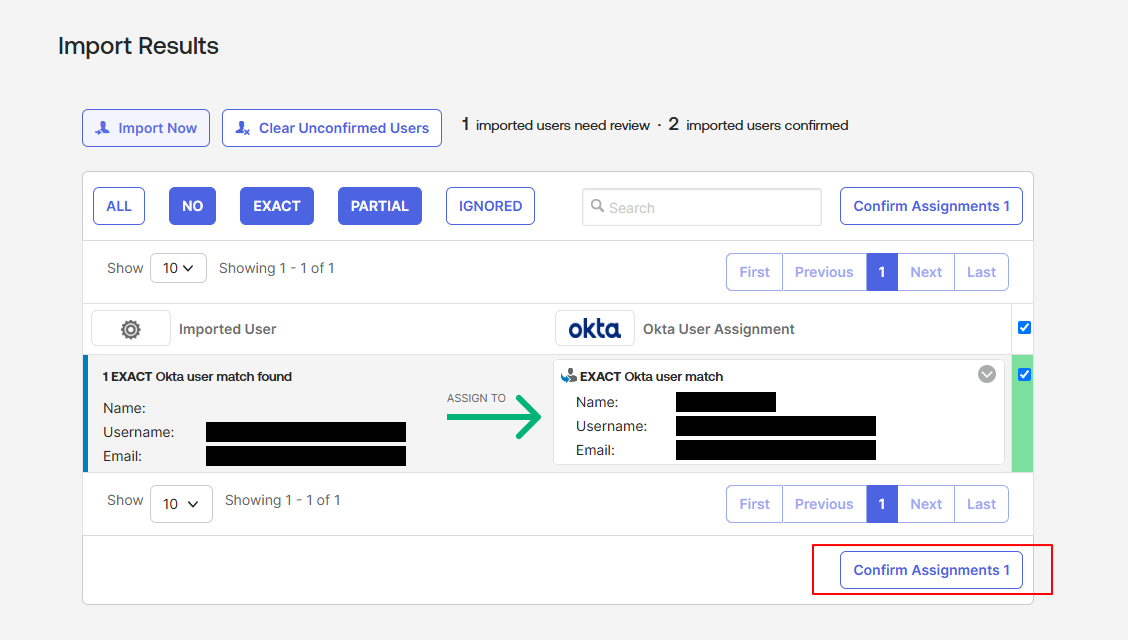This screenshot has height=640, width=1128.
Task: Select the IGNORED filter tab
Action: (491, 206)
